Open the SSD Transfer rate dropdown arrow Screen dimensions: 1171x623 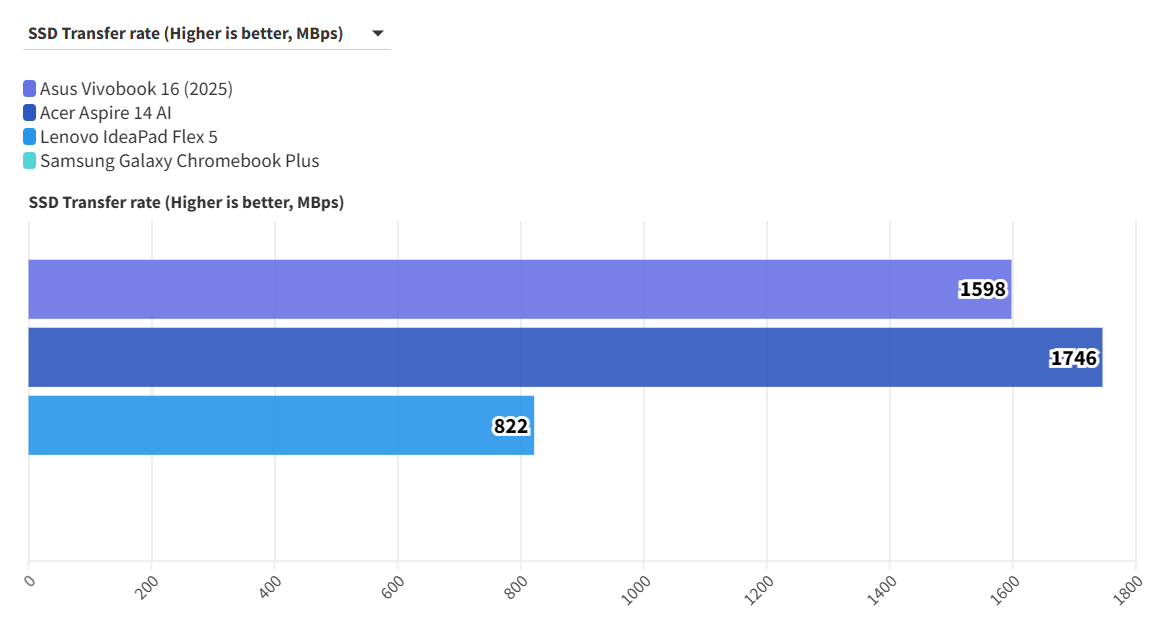pyautogui.click(x=378, y=34)
